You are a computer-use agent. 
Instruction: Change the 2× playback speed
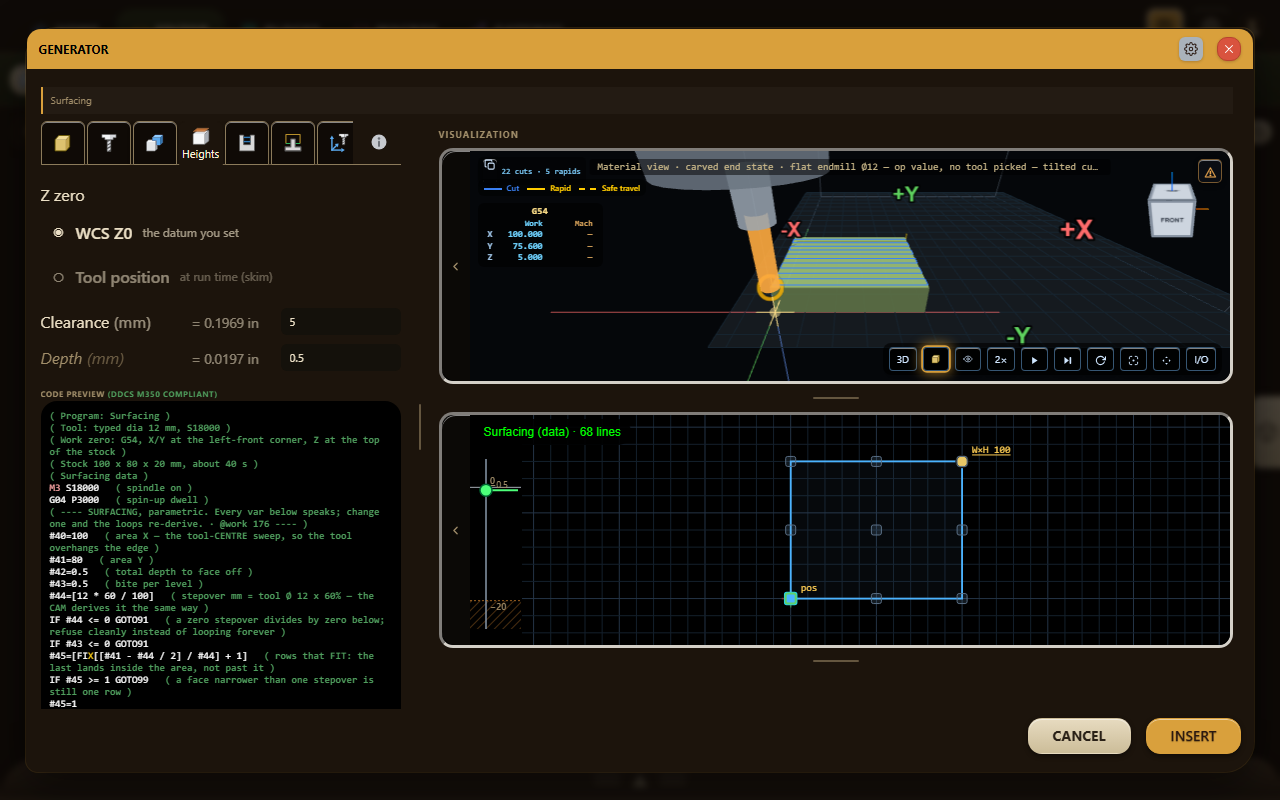coord(1001,359)
